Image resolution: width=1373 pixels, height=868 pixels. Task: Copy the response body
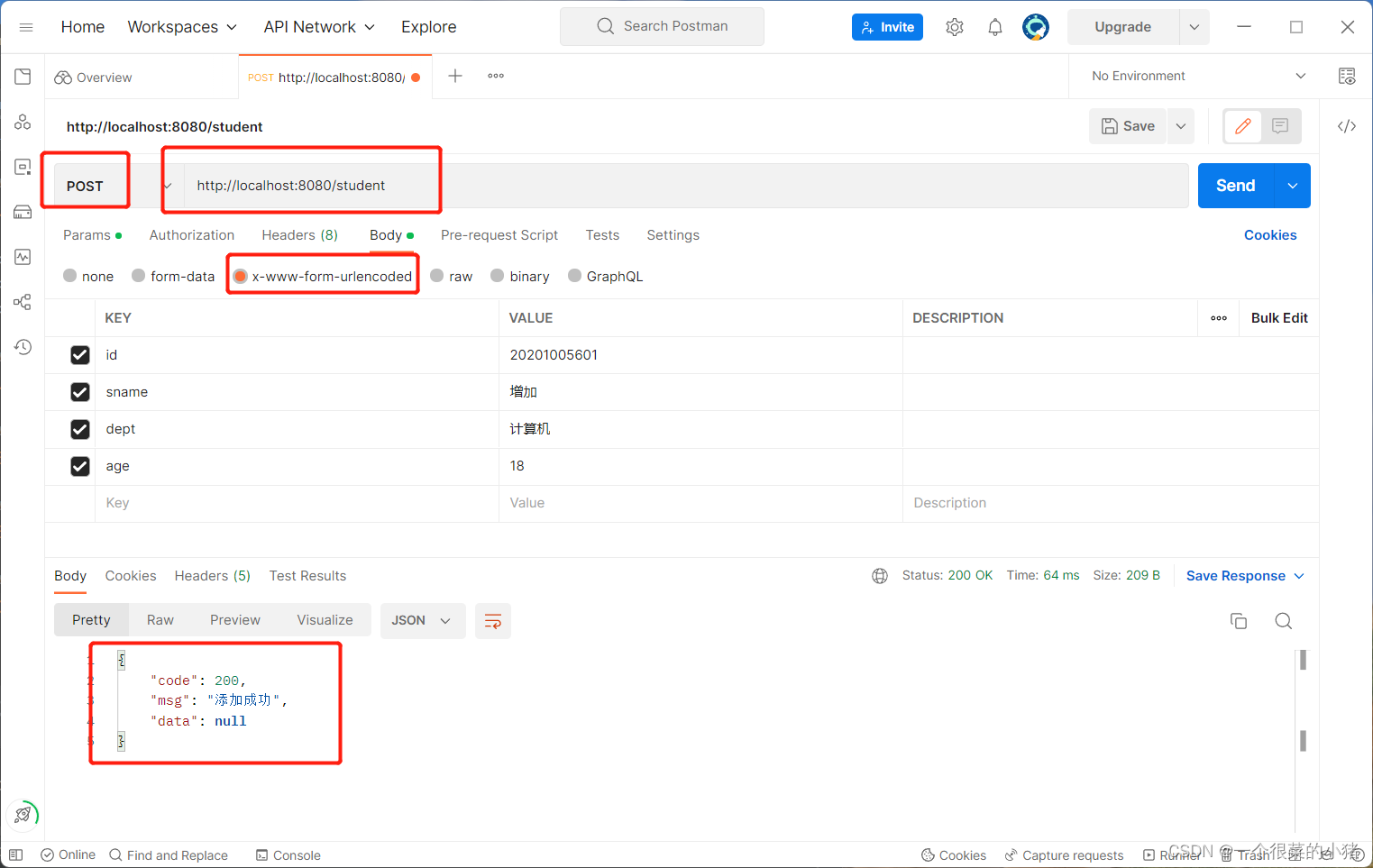[1239, 621]
